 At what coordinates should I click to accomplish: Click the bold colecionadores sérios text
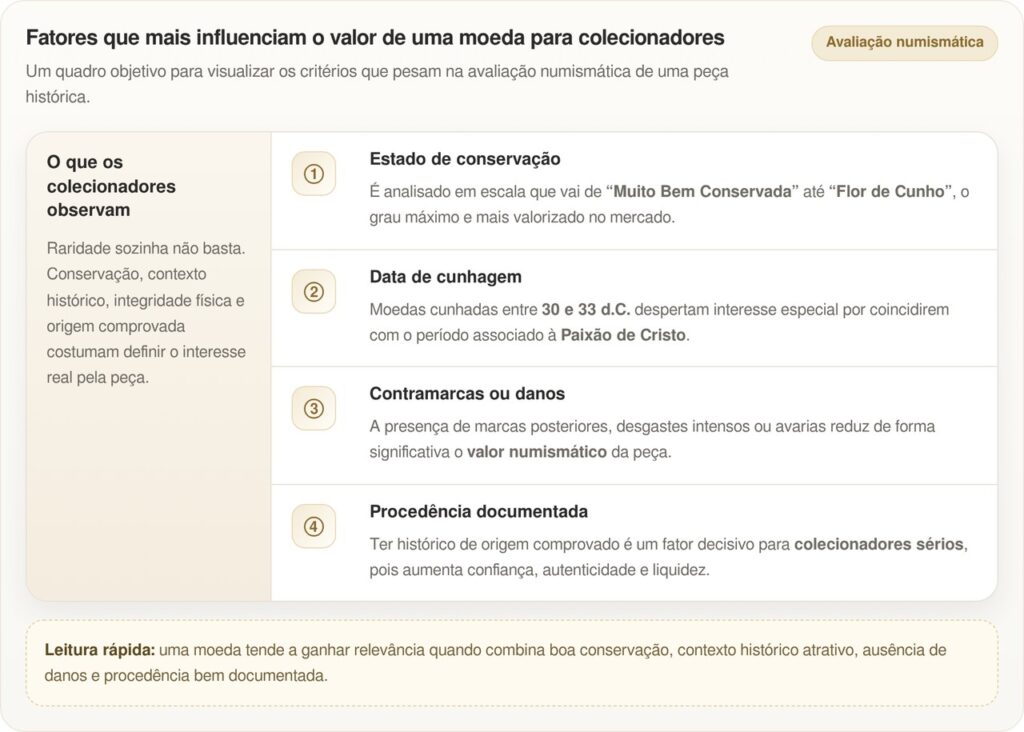pyautogui.click(x=878, y=544)
